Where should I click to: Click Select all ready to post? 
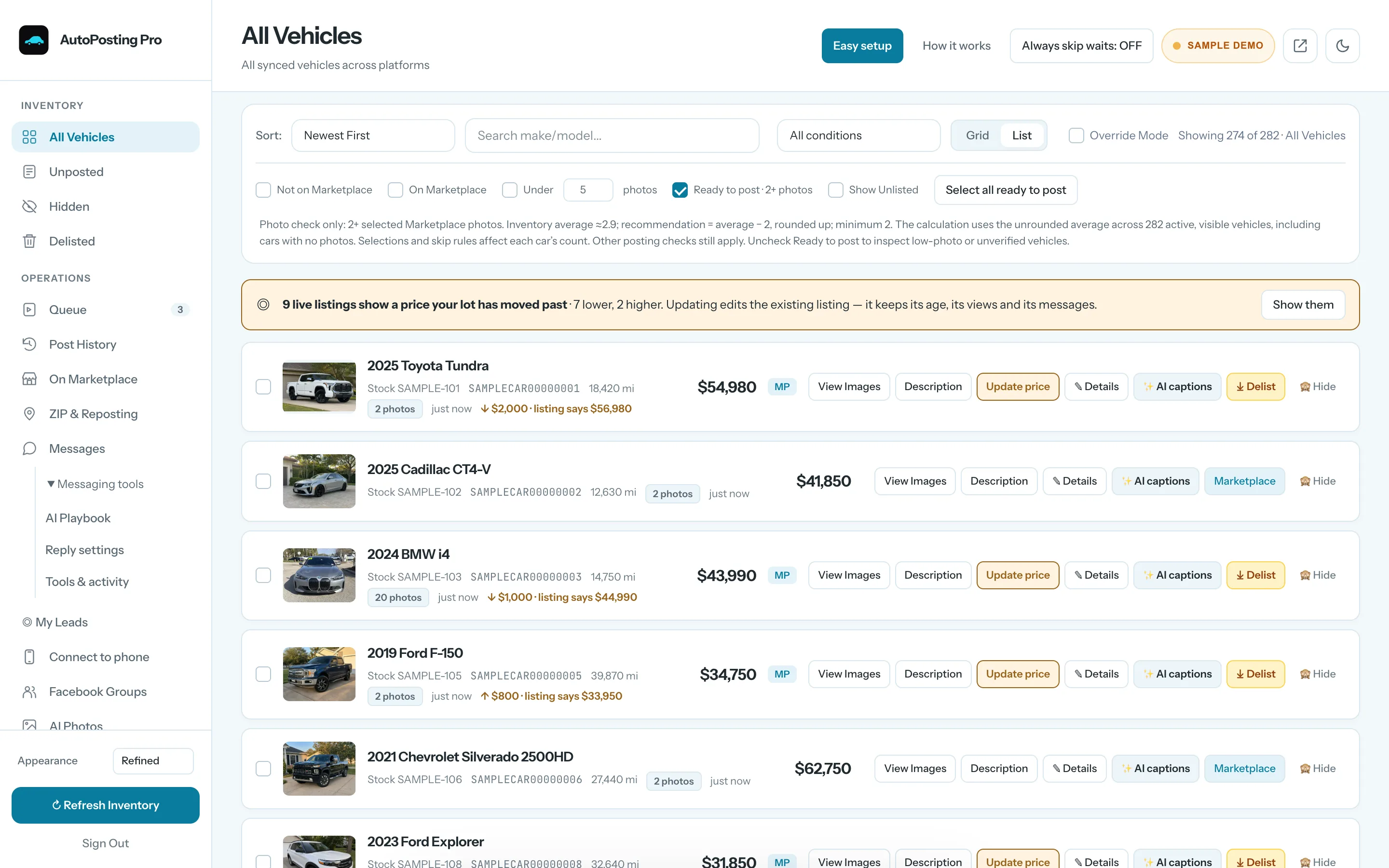(x=1006, y=190)
